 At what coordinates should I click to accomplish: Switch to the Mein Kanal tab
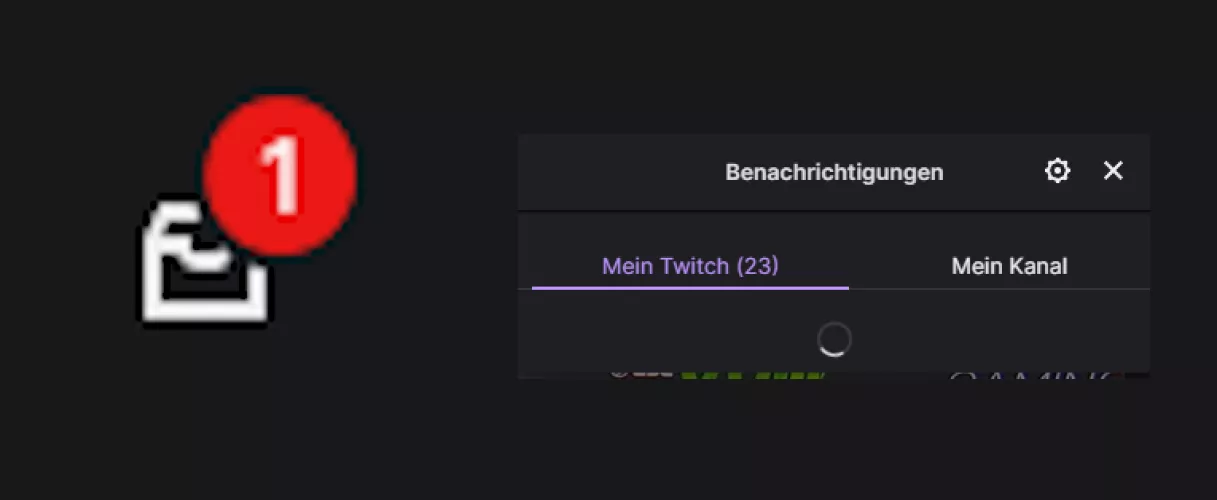point(1009,266)
